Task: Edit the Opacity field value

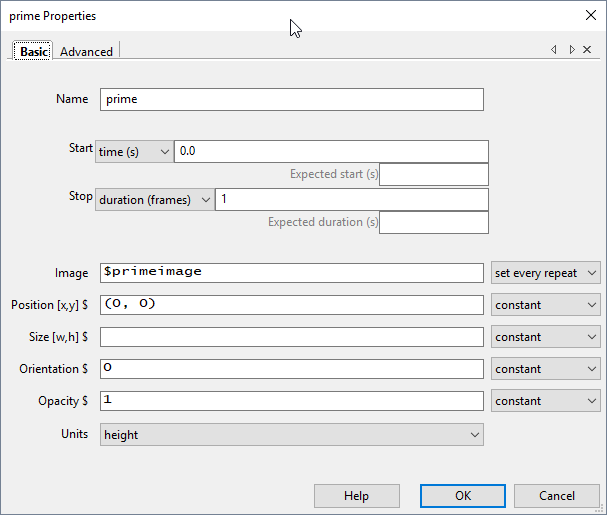Action: 292,401
